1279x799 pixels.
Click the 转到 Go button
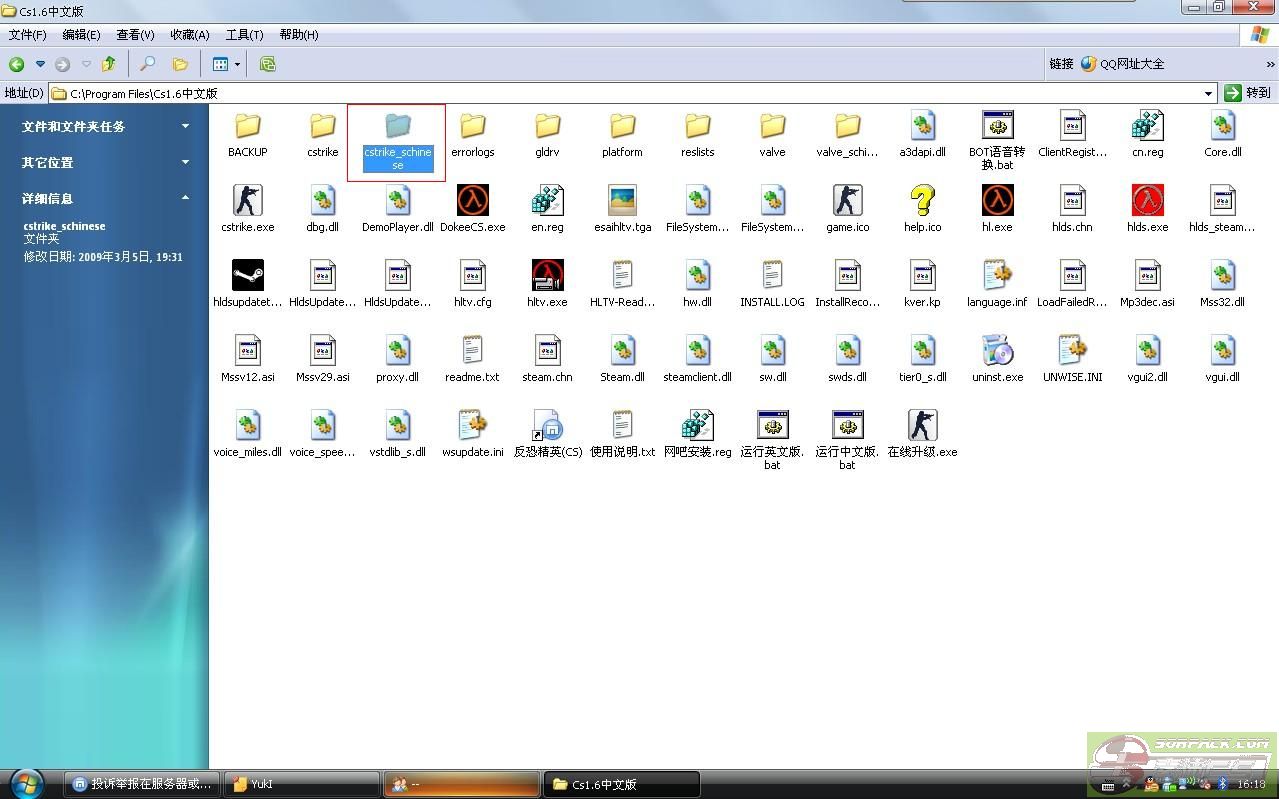(x=1248, y=93)
